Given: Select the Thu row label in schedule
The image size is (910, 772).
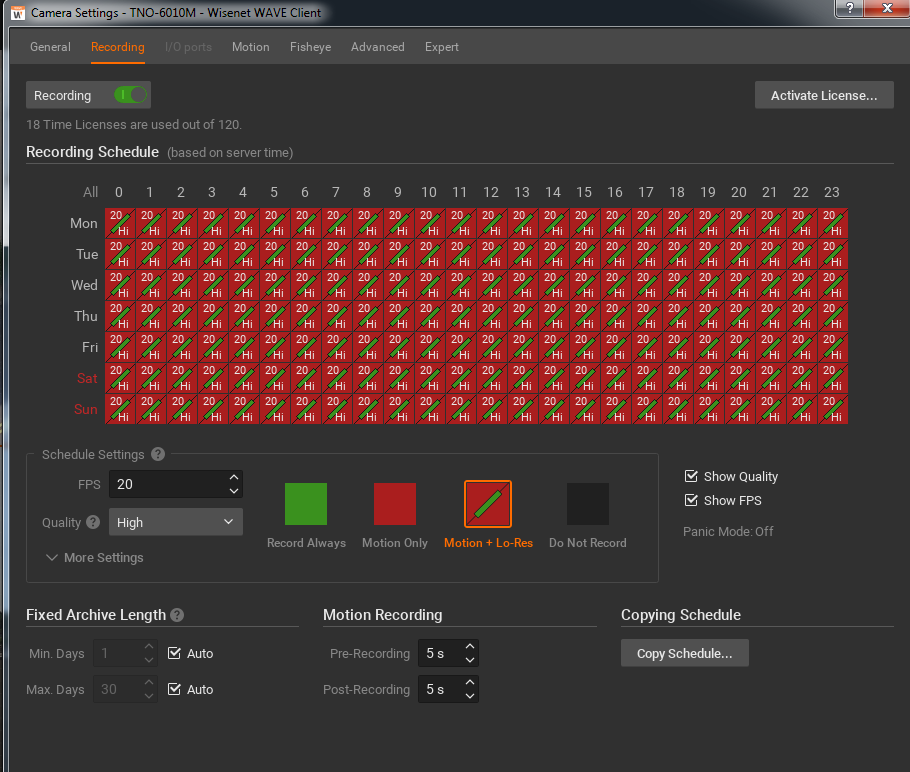Looking at the screenshot, I should (86, 316).
